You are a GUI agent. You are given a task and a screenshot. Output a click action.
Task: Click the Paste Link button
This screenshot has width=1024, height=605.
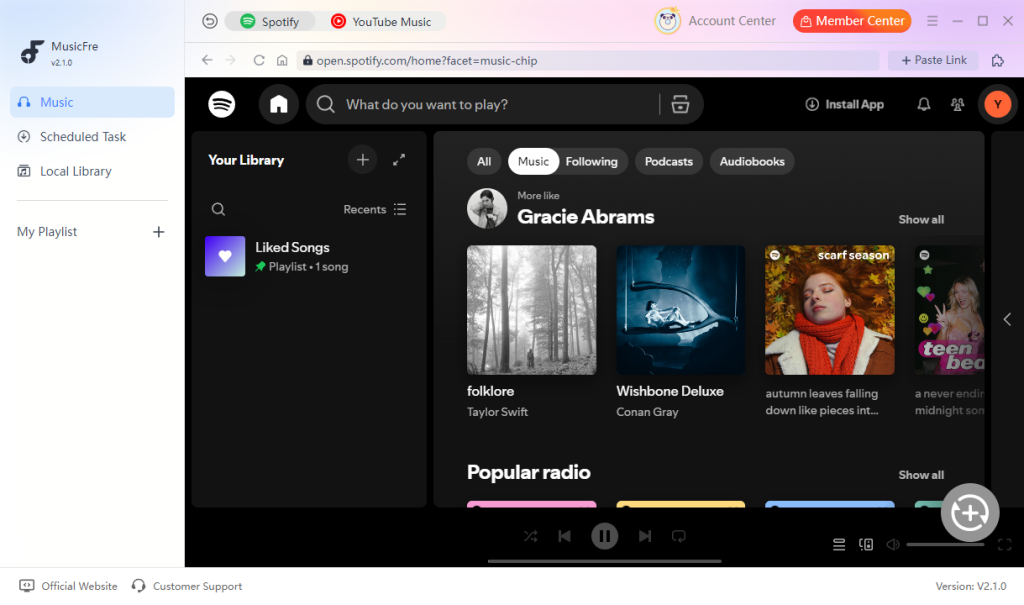tap(934, 60)
